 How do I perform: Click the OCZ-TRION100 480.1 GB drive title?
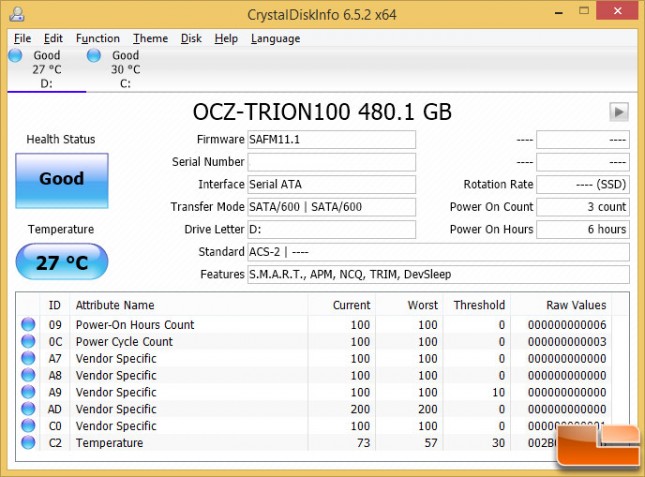pos(322,112)
